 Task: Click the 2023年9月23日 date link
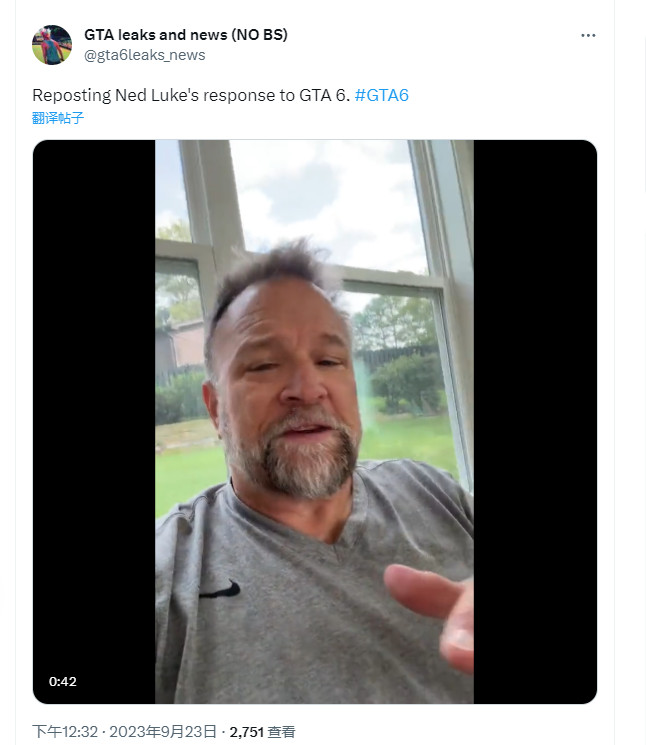click(164, 732)
